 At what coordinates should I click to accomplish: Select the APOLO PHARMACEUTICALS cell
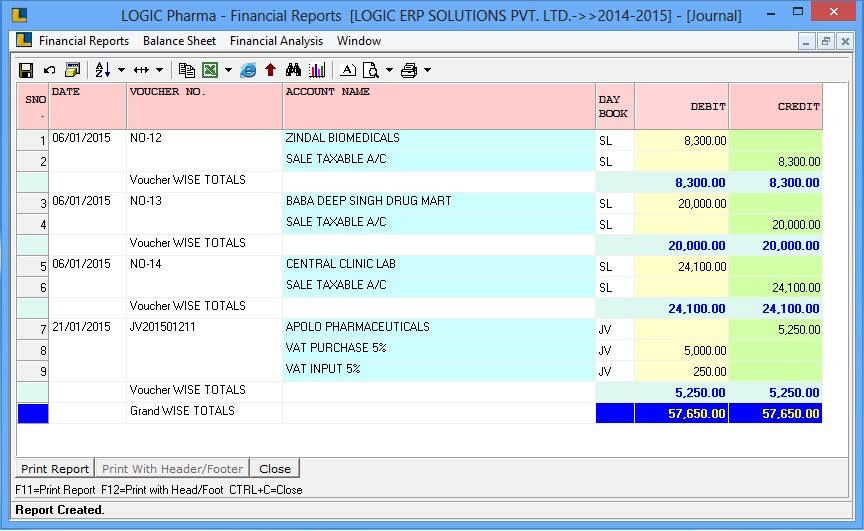(439, 328)
